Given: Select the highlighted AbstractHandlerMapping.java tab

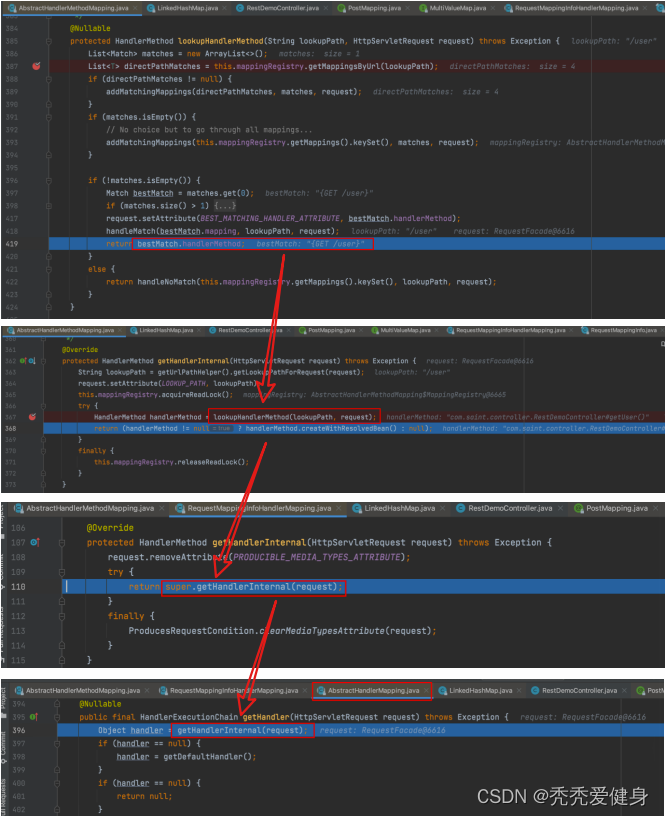Looking at the screenshot, I should [x=373, y=691].
